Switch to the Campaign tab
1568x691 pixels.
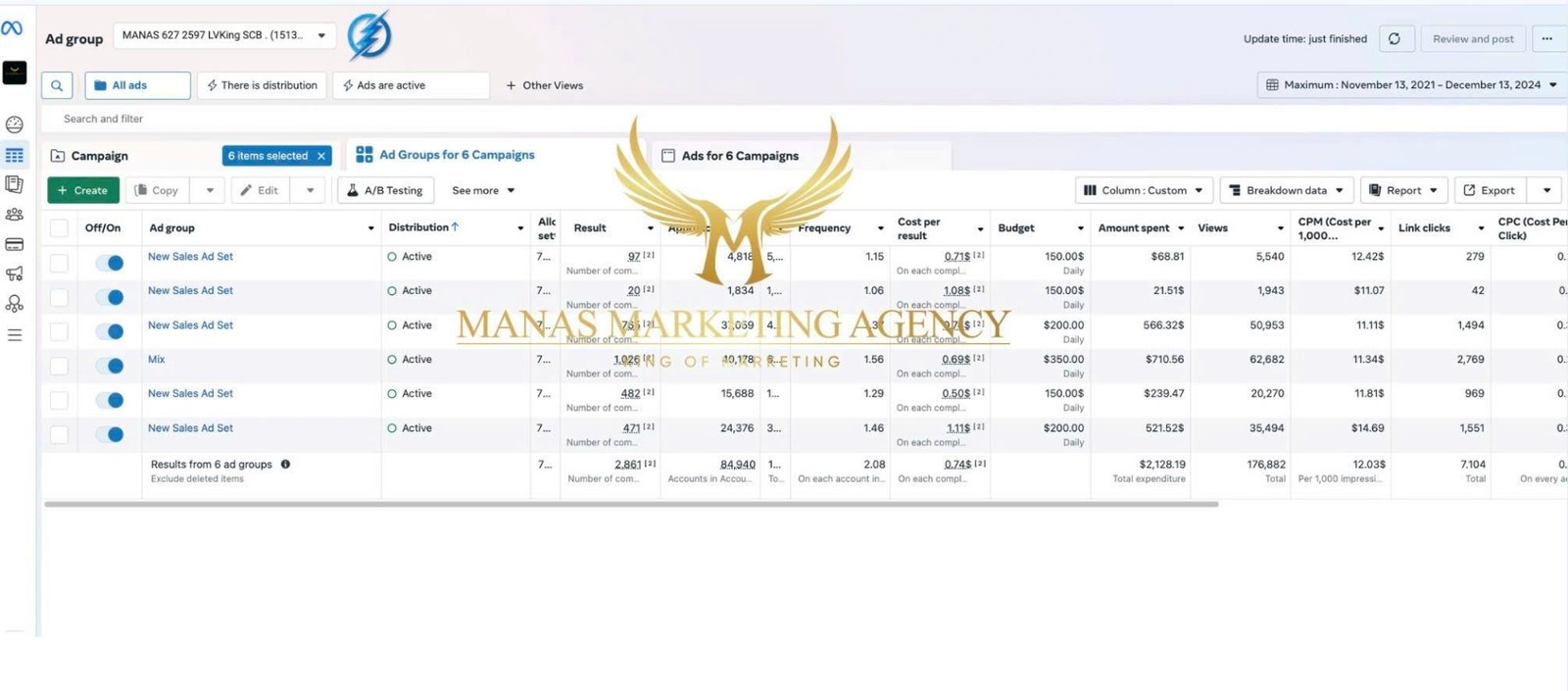tap(100, 156)
